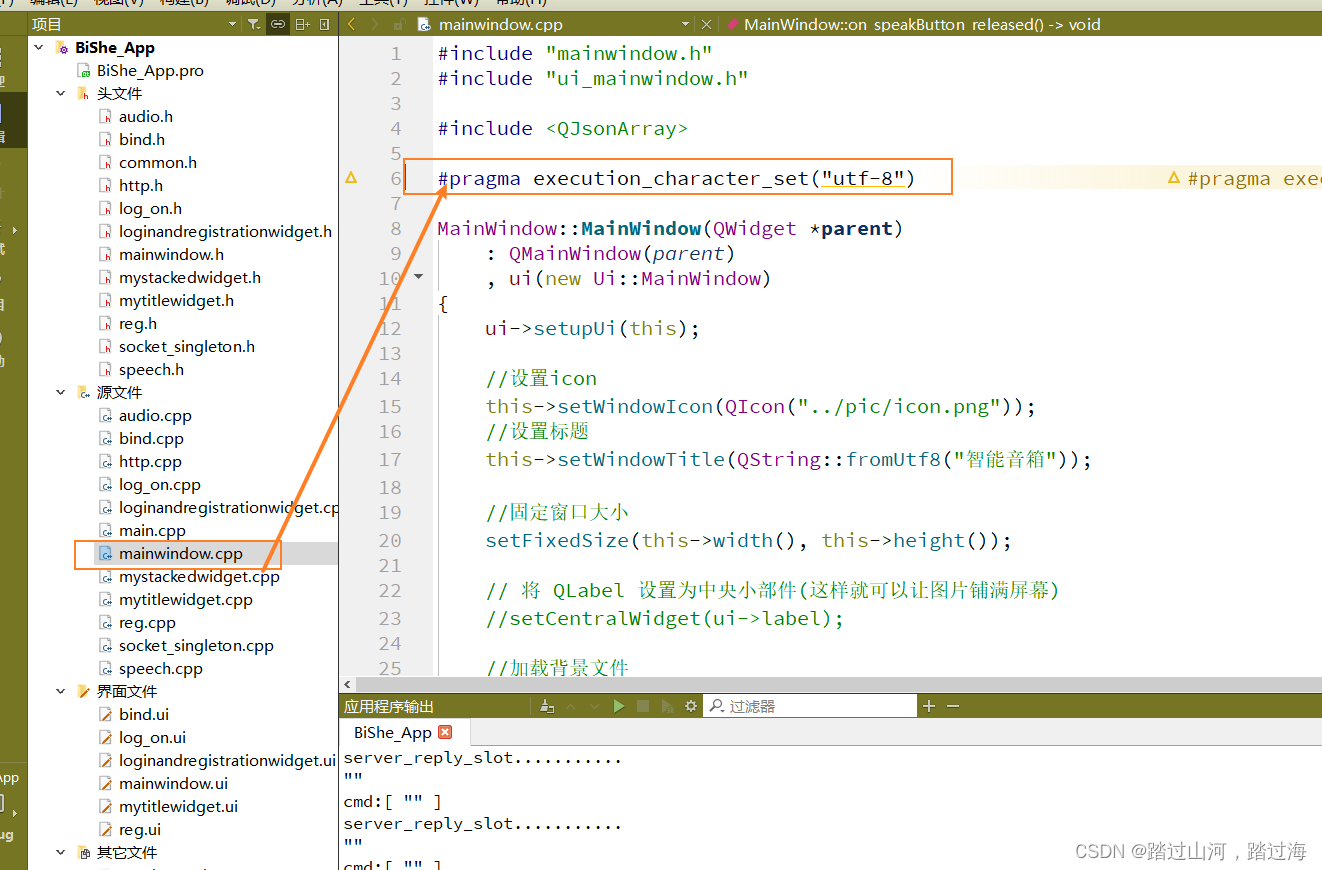The width and height of the screenshot is (1322, 870).
Task: Zoom in output with plus icon
Action: pos(928,706)
